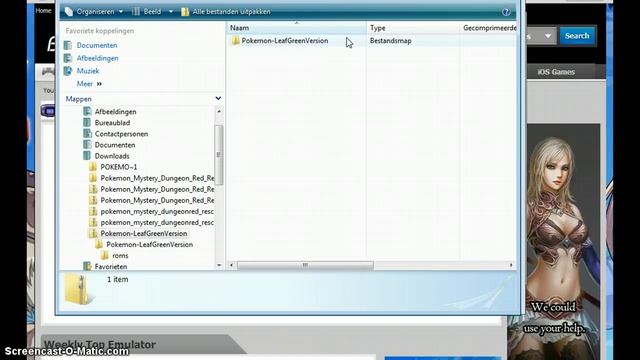Select the highlighted Pokemon-LeafGreenVersion zip folder
The height and width of the screenshot is (360, 640).
(144, 233)
